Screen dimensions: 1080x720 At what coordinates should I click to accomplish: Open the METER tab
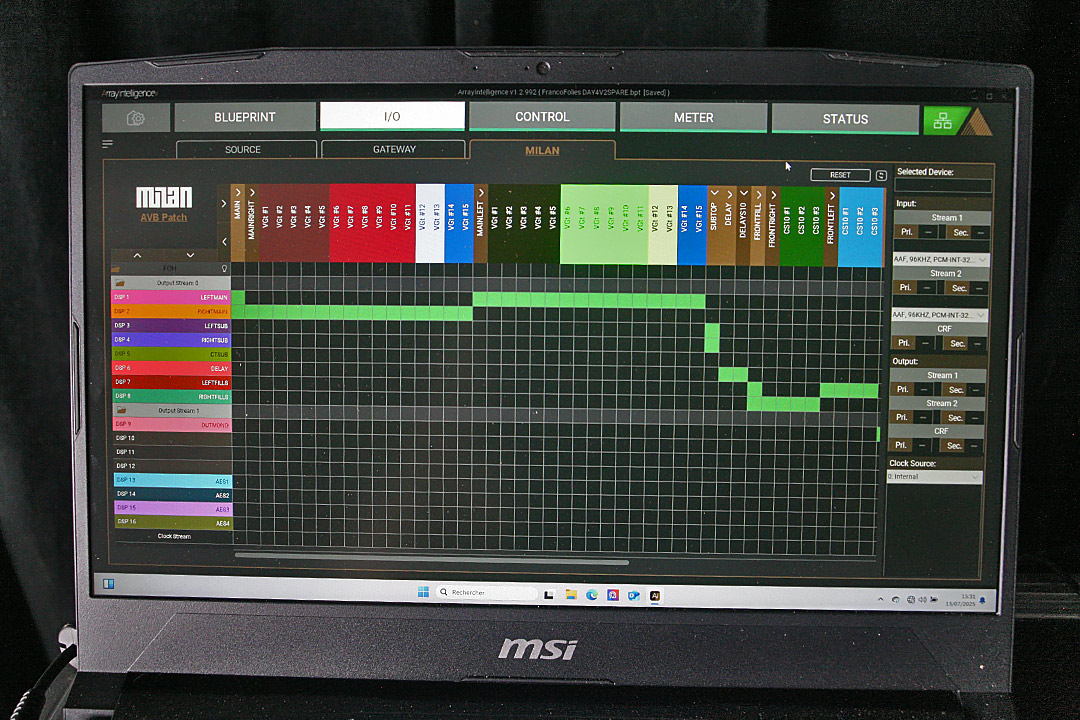point(694,118)
